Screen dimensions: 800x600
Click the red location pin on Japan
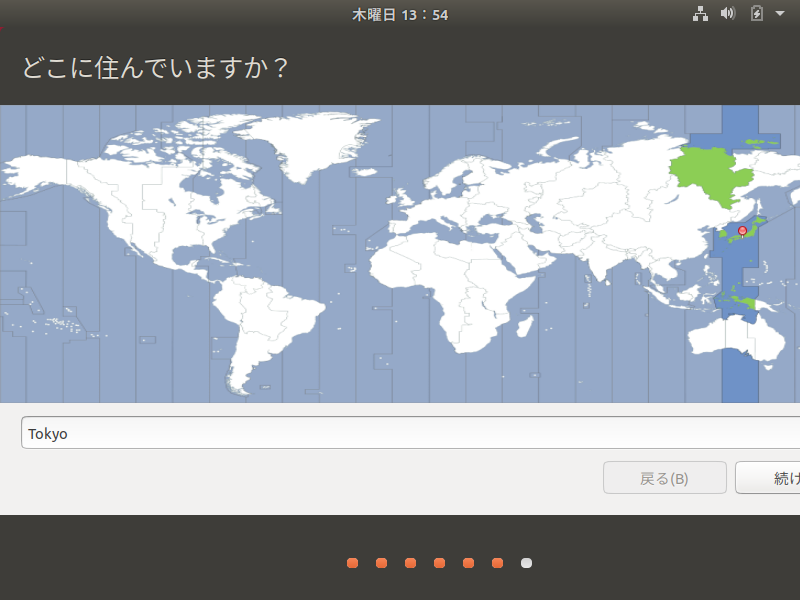[x=742, y=232]
